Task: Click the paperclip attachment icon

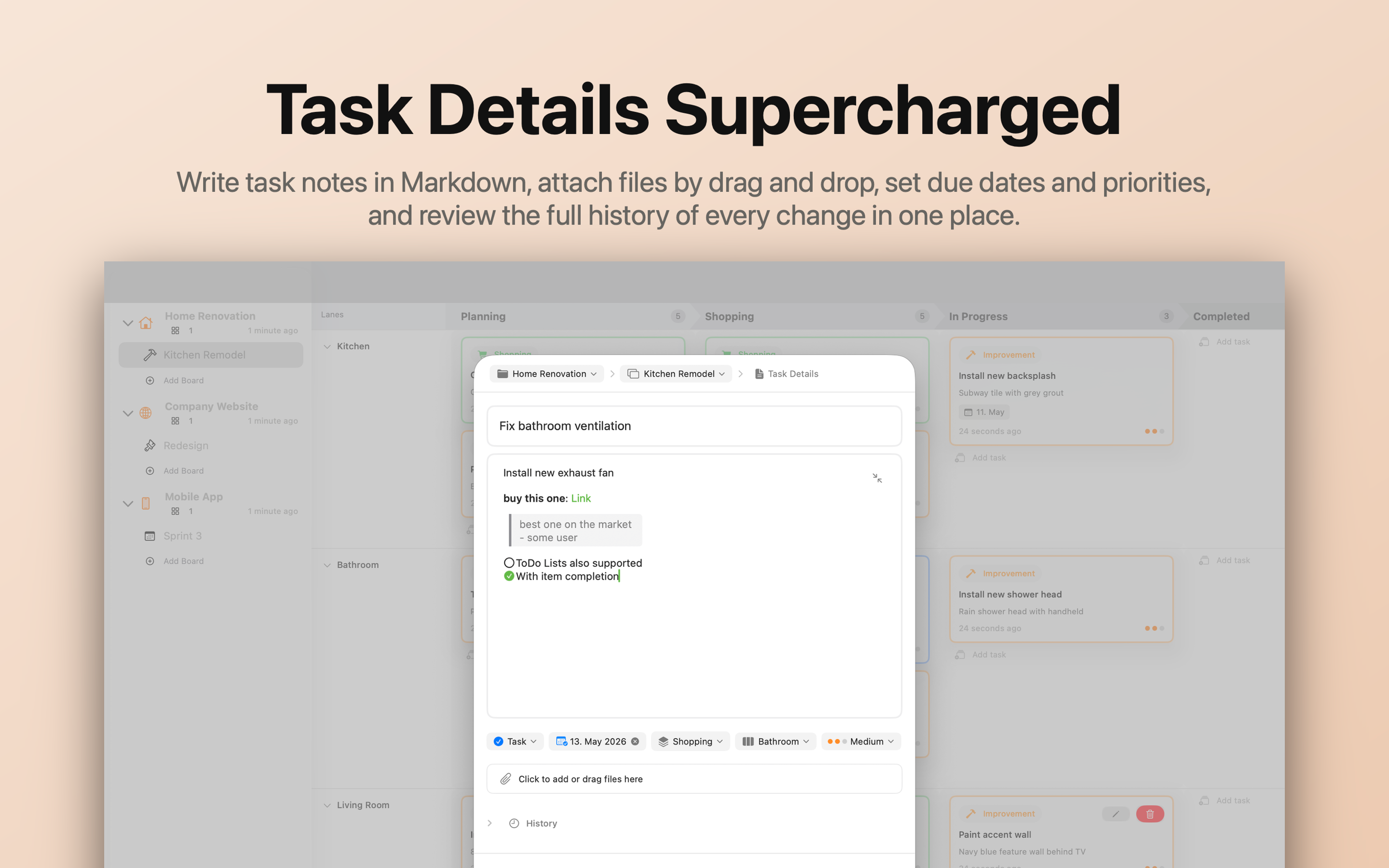Action: [x=505, y=778]
